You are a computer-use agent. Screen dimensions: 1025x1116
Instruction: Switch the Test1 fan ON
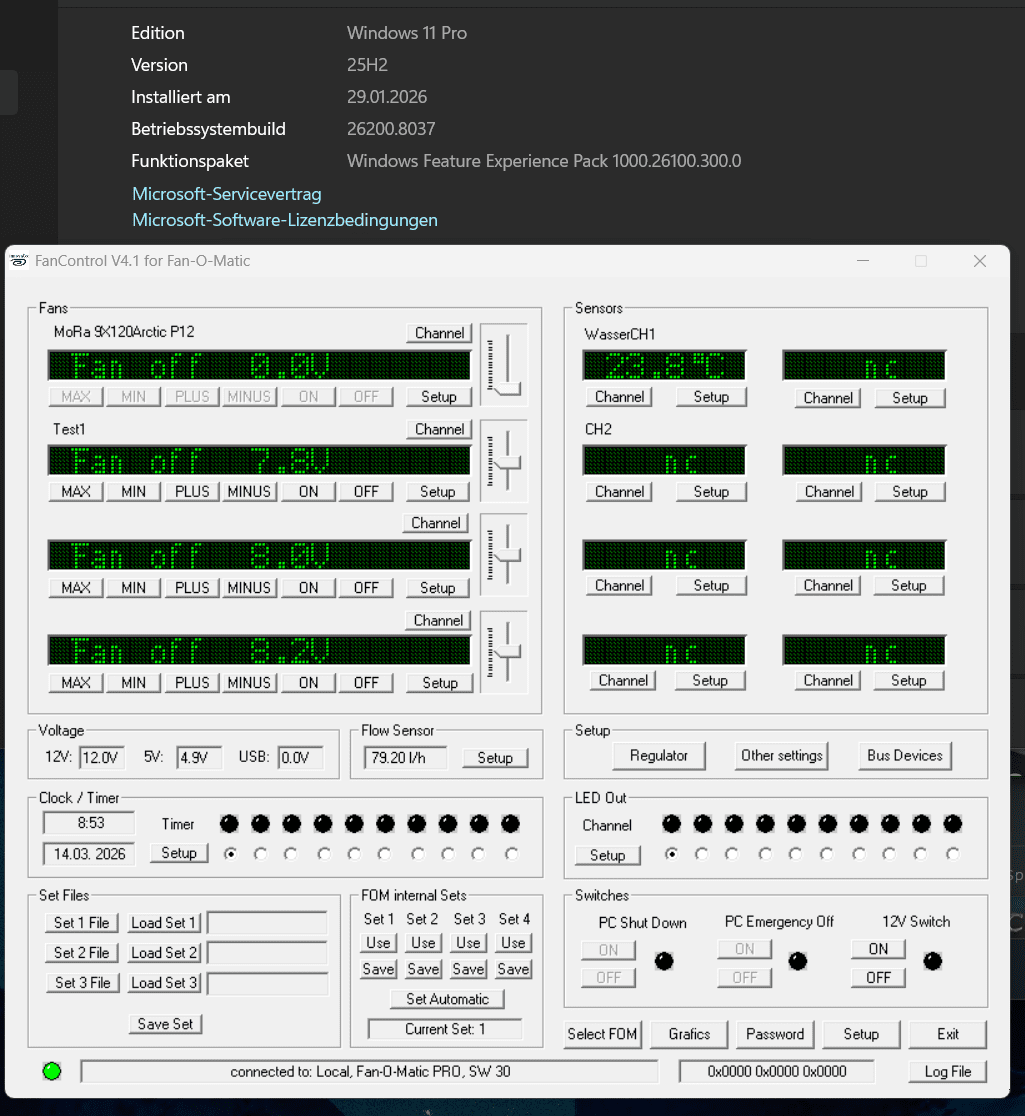coord(308,492)
